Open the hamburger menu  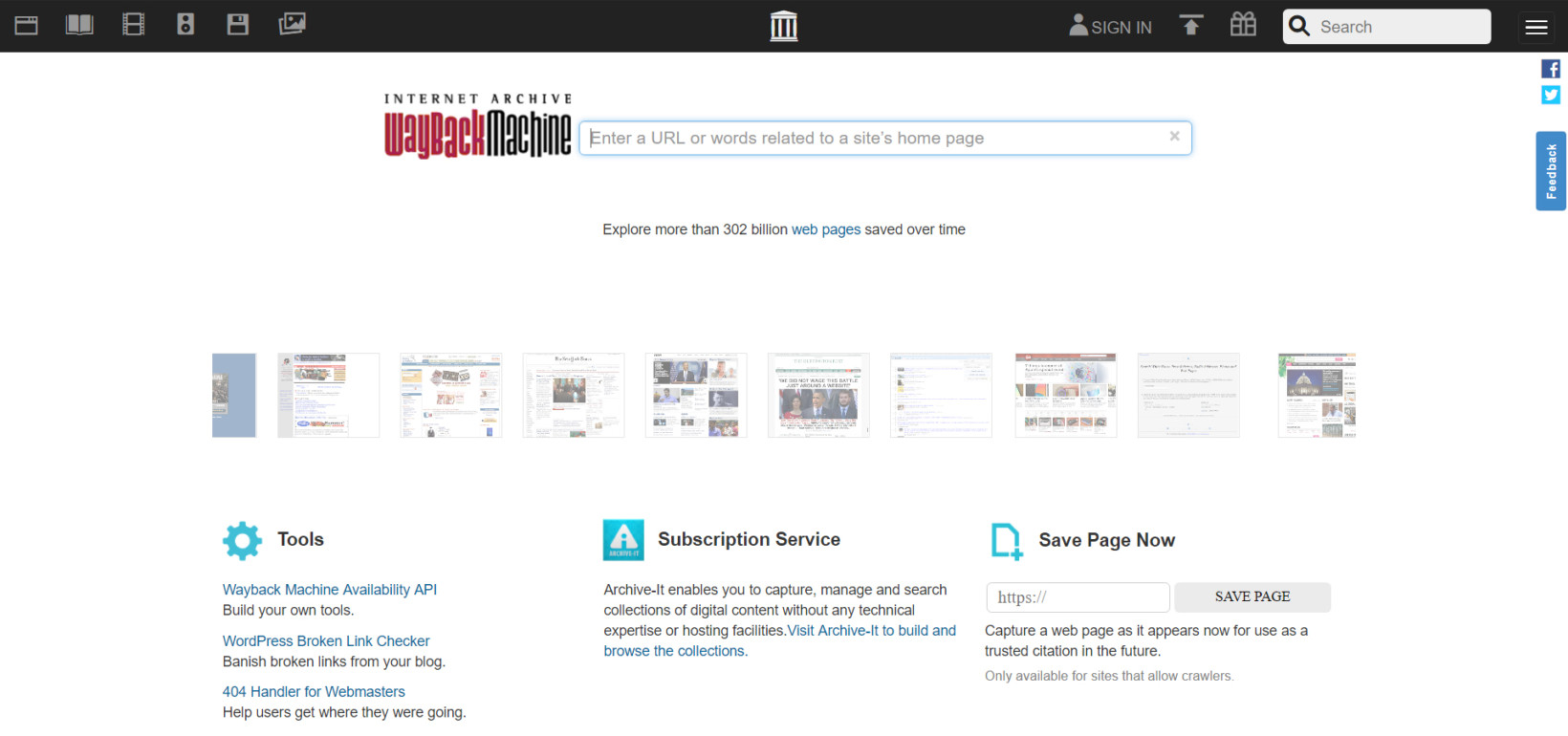[1536, 27]
